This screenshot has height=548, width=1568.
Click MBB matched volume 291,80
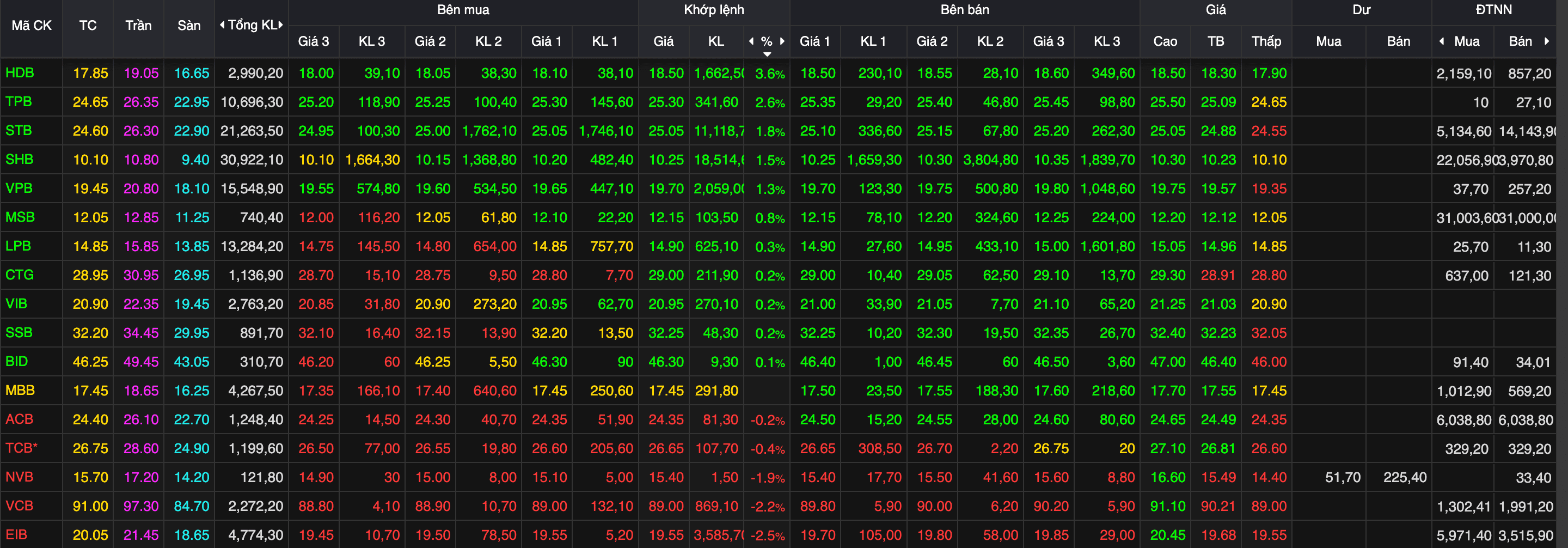pyautogui.click(x=716, y=390)
